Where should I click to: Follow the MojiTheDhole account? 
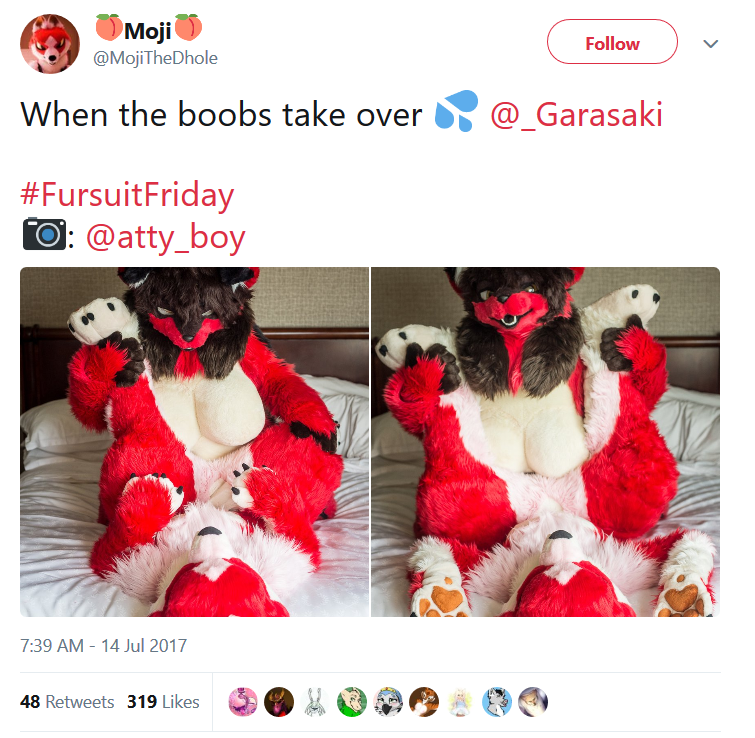click(612, 42)
